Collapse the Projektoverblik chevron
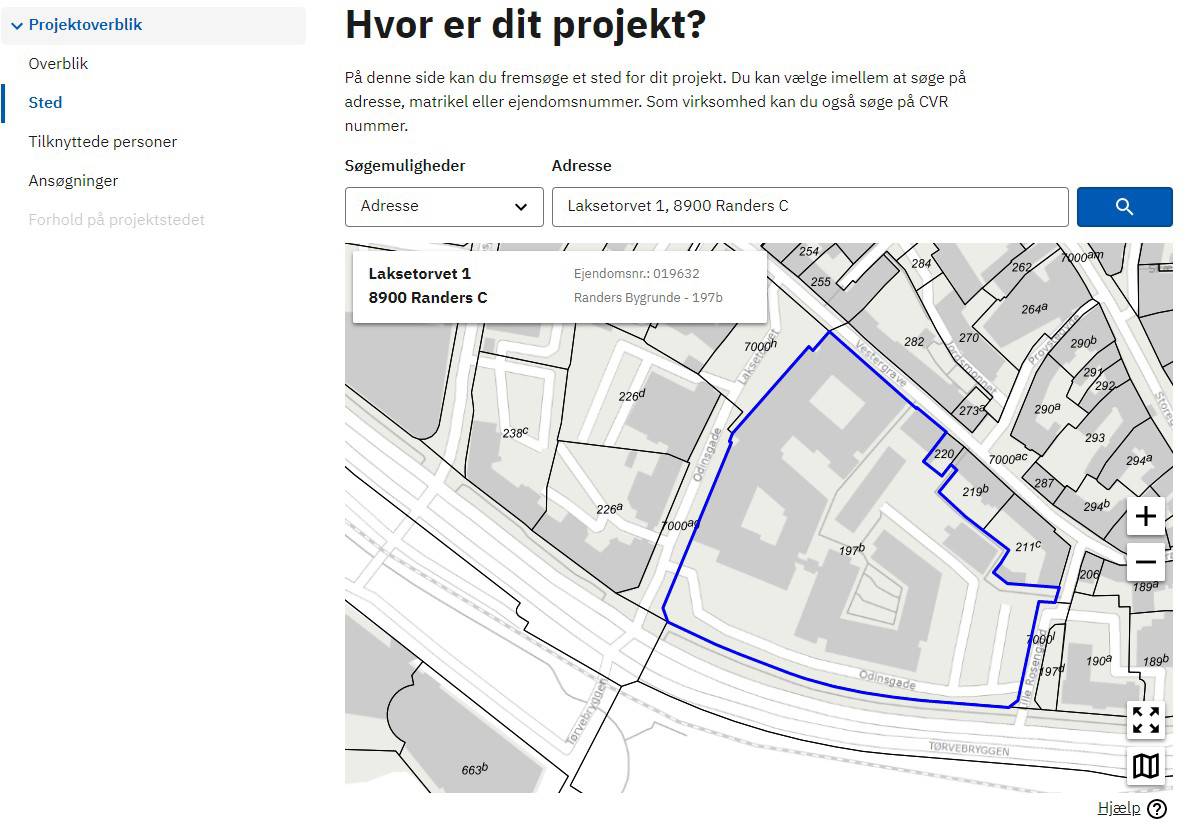Image resolution: width=1185 pixels, height=837 pixels. [17, 26]
